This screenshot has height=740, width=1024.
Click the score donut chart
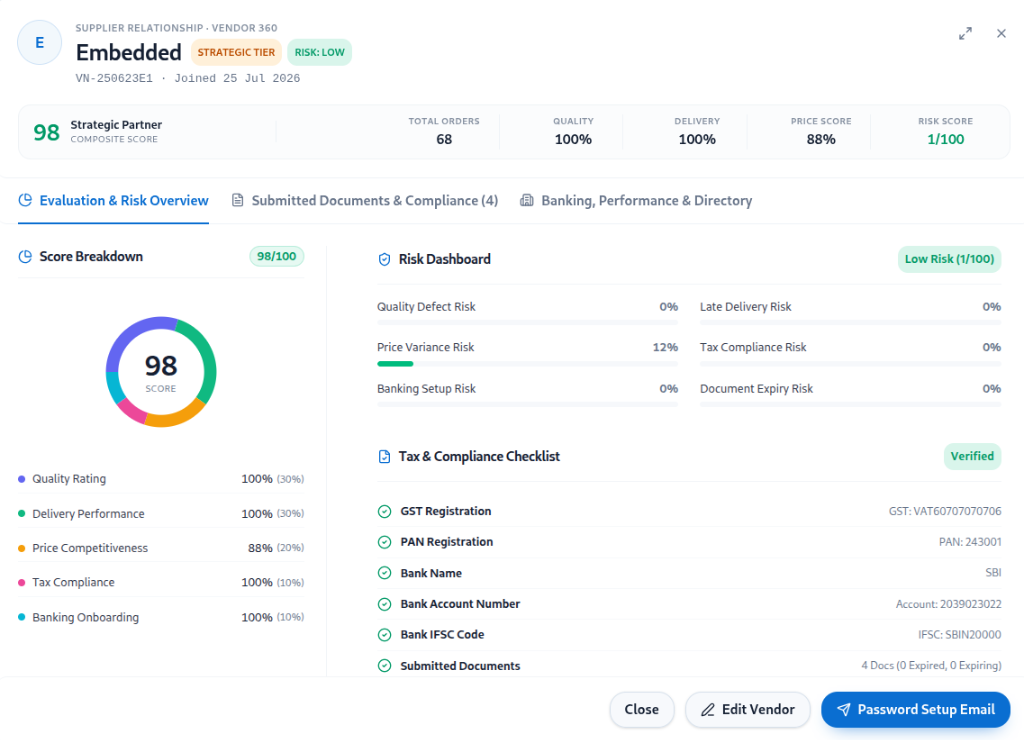pos(161,372)
